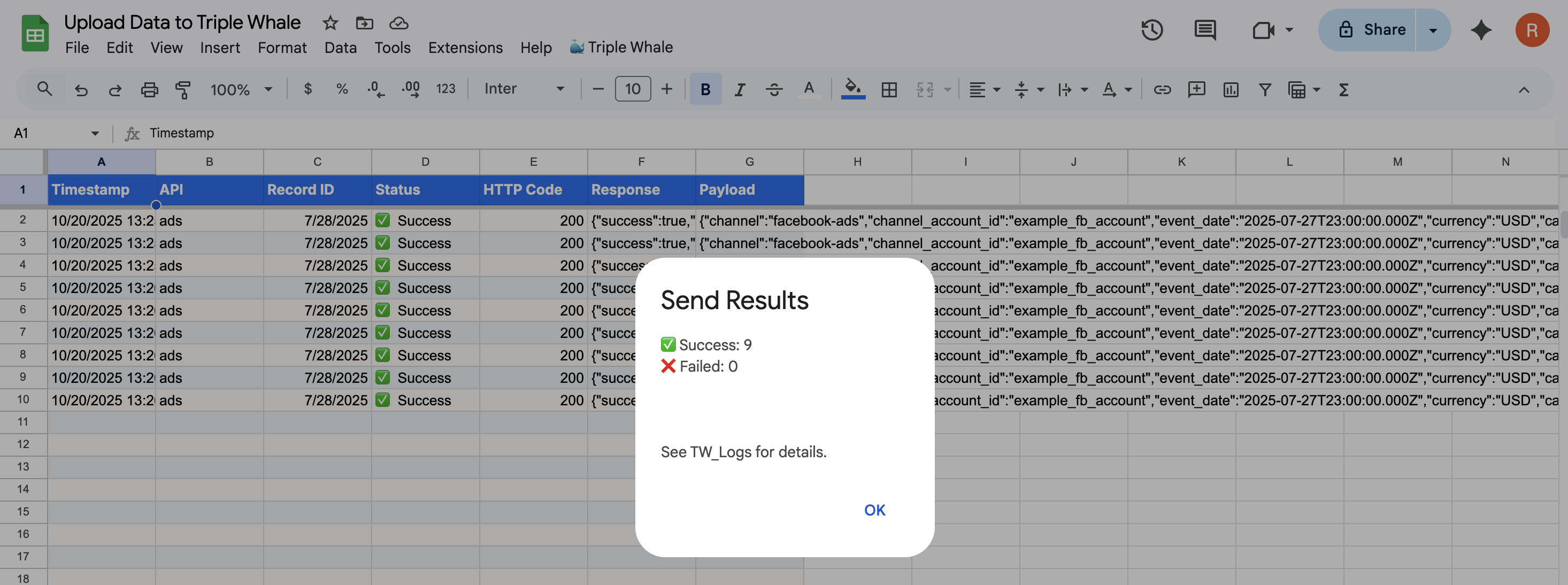Image resolution: width=1568 pixels, height=585 pixels.
Task: Click the Gemini sparkle icon
Action: 1480,30
